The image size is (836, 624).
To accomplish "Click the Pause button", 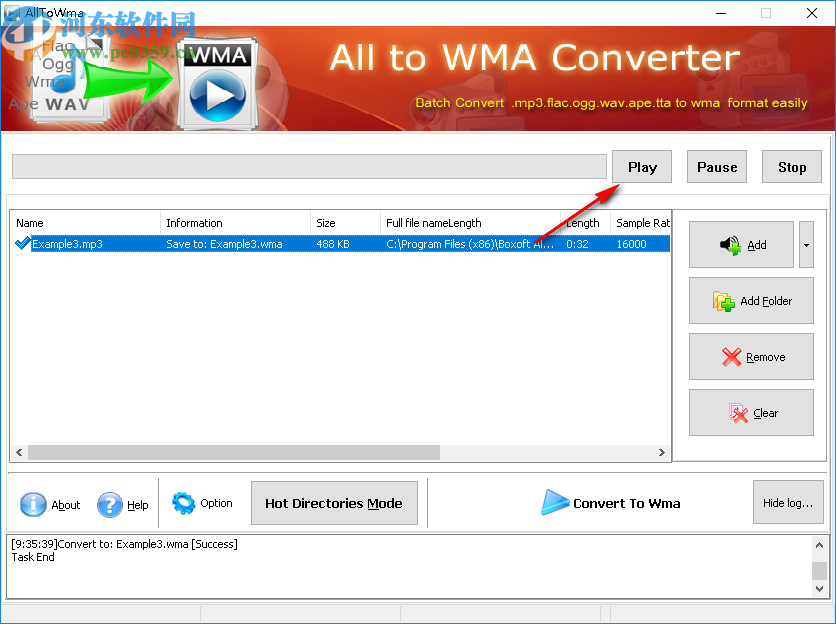I will [x=716, y=166].
